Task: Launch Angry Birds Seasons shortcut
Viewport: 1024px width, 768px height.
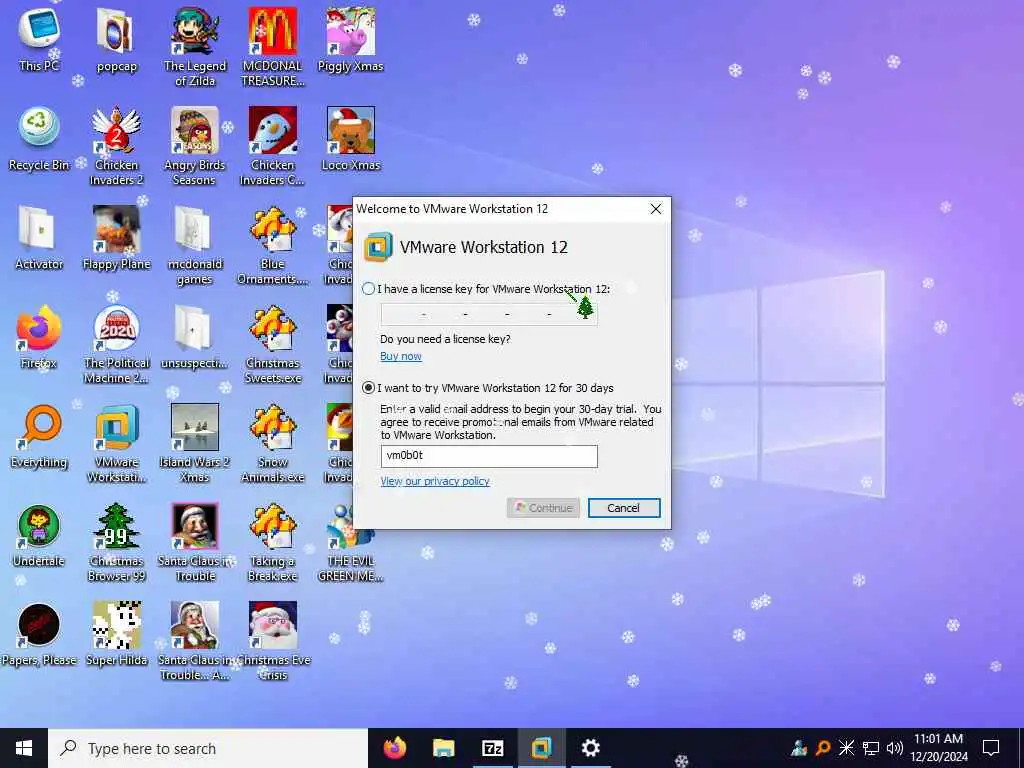Action: coord(195,146)
